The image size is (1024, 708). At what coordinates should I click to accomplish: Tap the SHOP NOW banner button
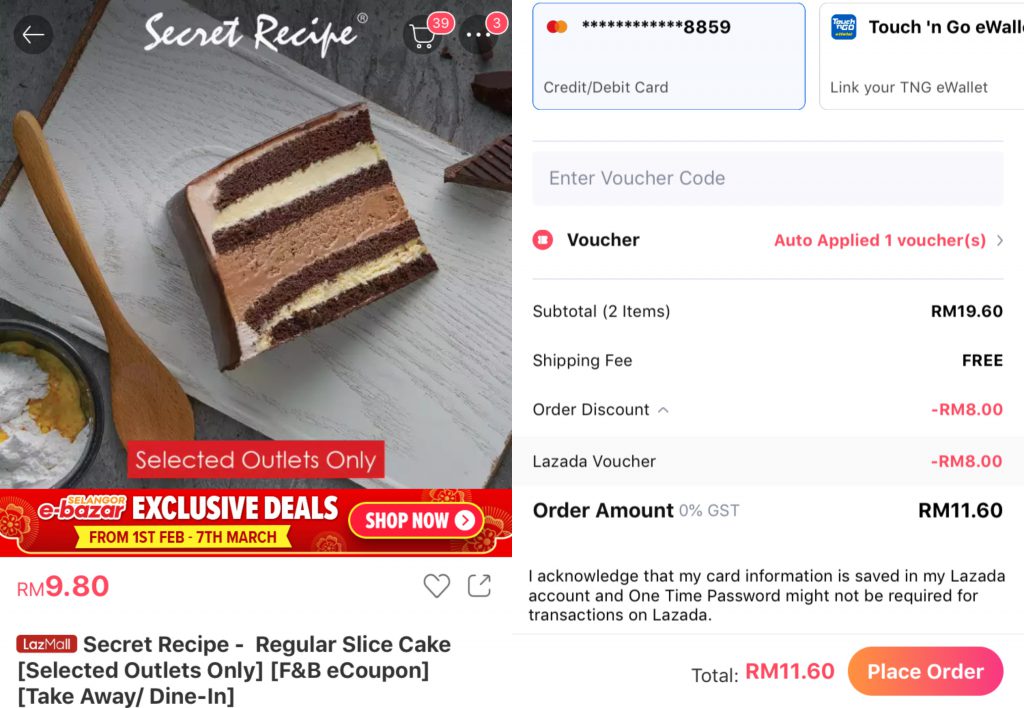coord(416,521)
